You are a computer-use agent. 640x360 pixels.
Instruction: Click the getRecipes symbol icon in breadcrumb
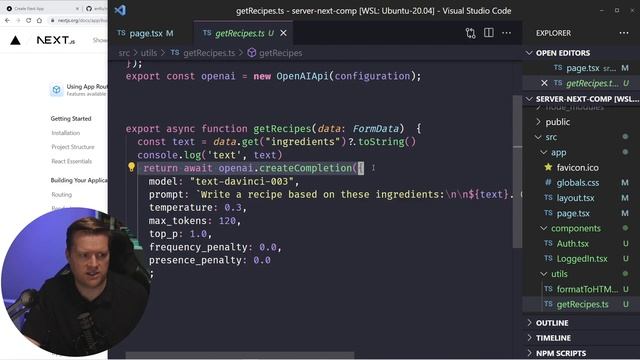pyautogui.click(x=252, y=53)
